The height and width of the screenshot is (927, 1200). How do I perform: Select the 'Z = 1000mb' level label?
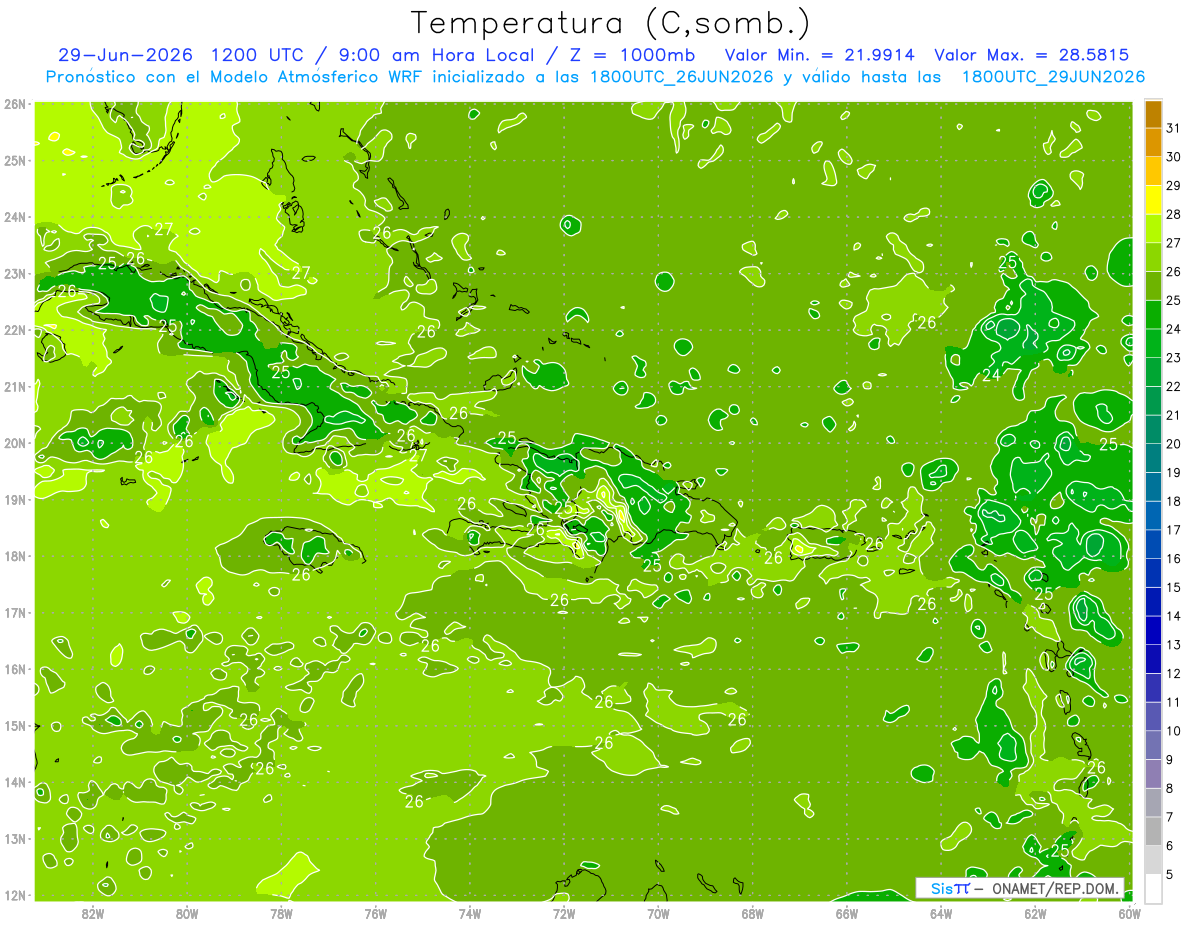632,55
